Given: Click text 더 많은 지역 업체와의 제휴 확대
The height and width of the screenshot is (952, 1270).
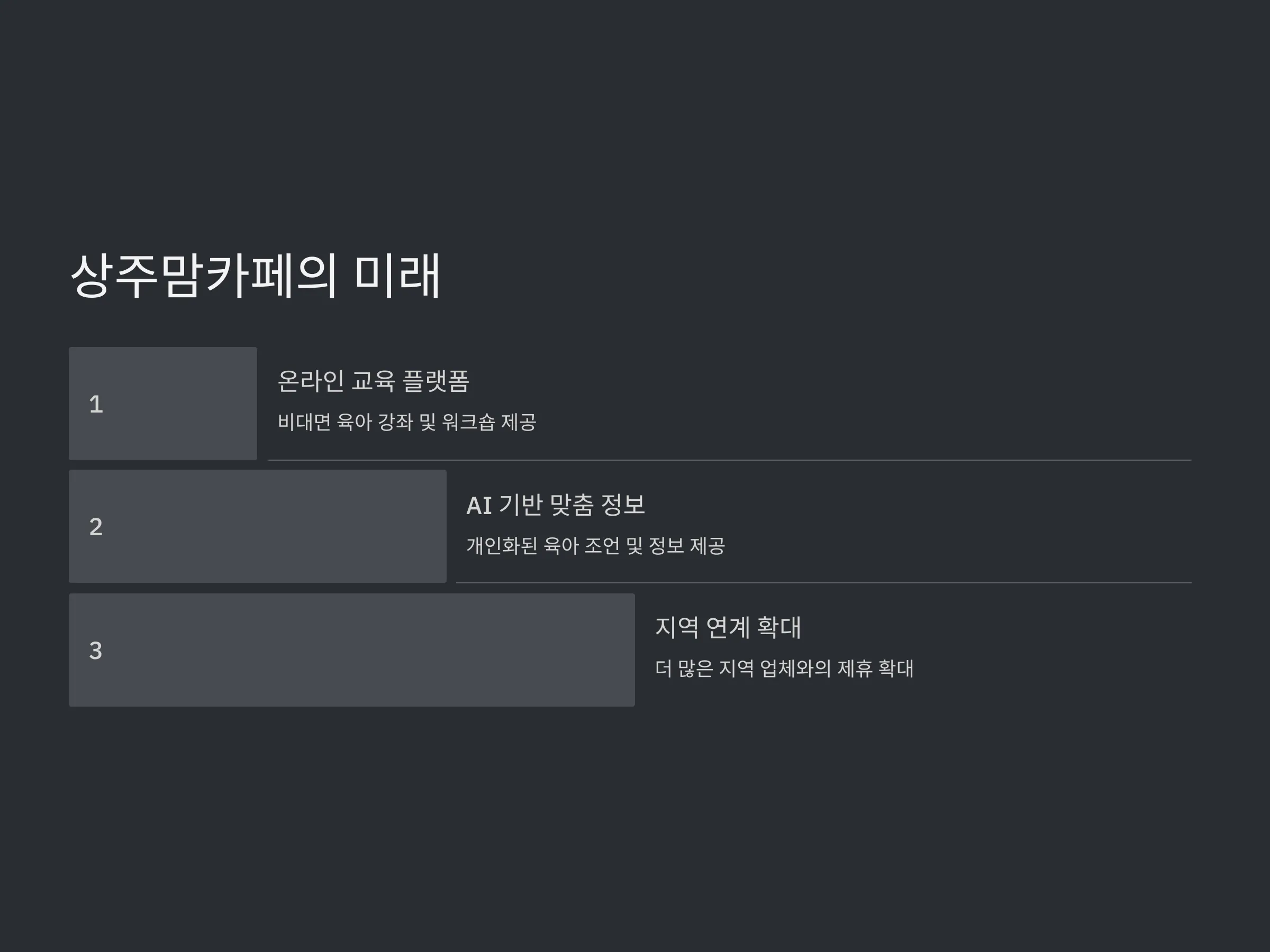Looking at the screenshot, I should 784,669.
